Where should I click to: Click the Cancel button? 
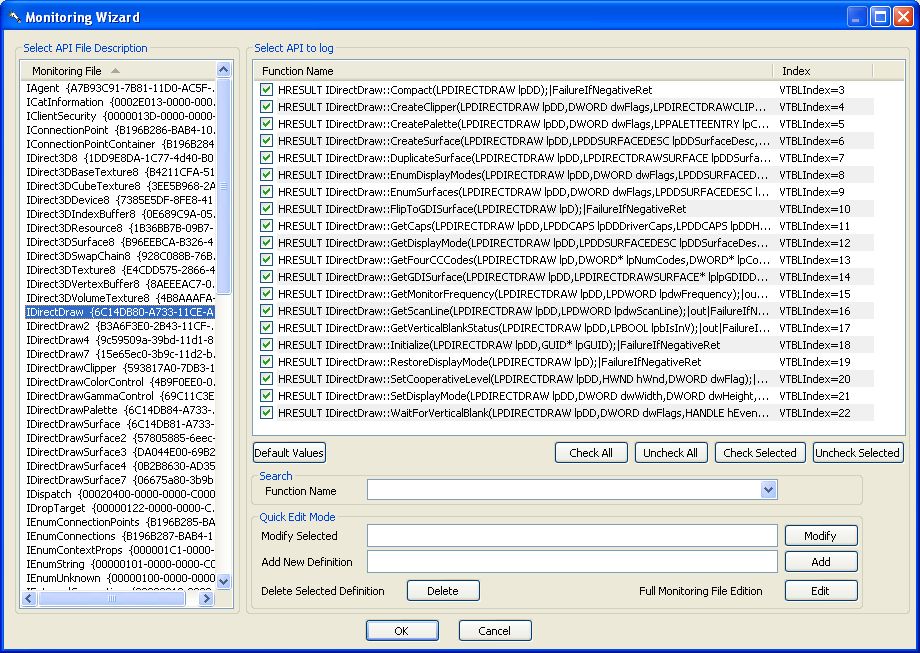click(x=495, y=631)
